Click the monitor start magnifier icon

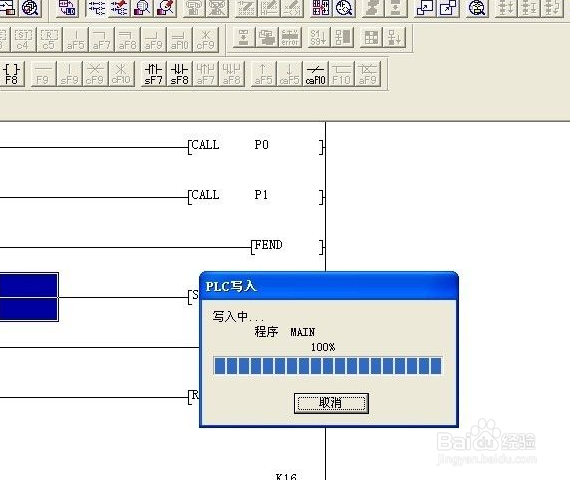pos(142,8)
